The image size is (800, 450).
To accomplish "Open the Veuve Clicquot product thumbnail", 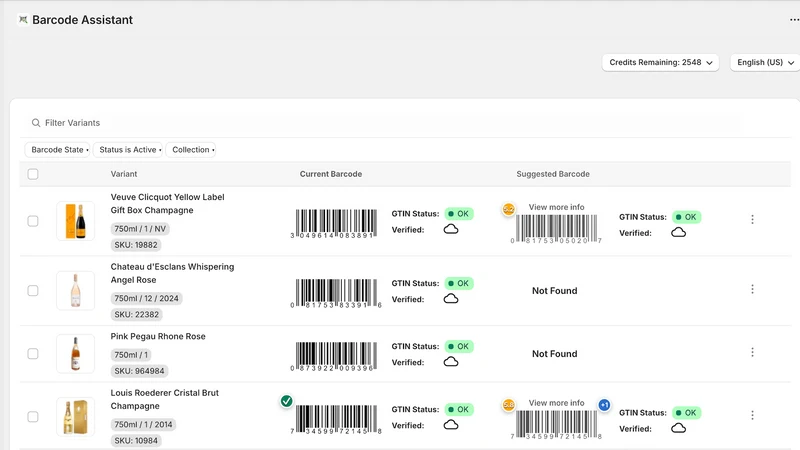I will [x=76, y=221].
